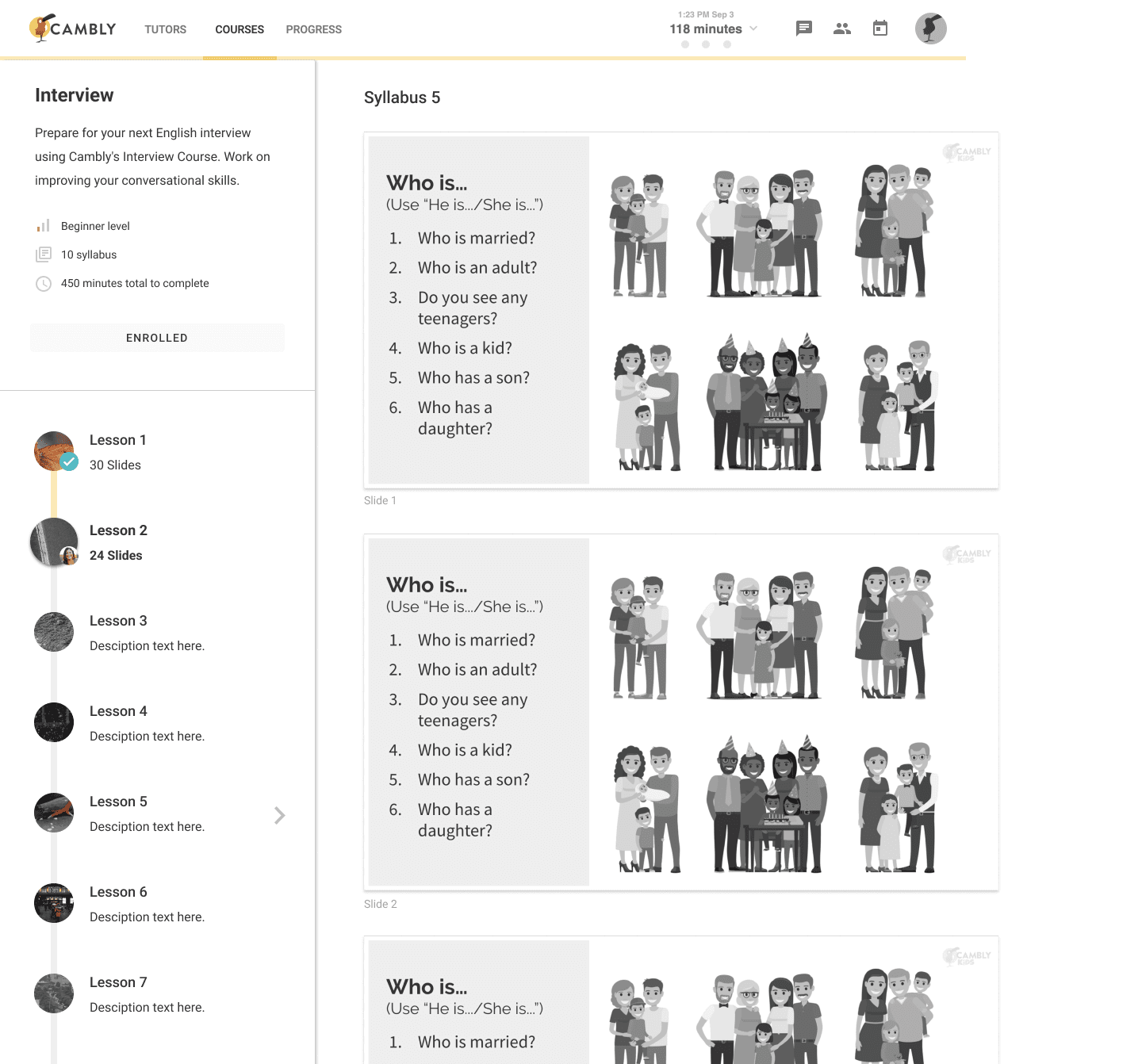
Task: Switch to the Progress tab
Action: (x=314, y=29)
